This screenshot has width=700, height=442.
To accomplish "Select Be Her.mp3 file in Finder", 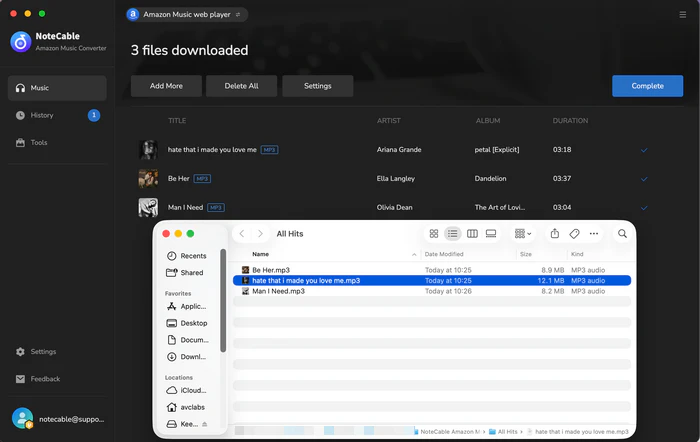I will tap(432, 270).
